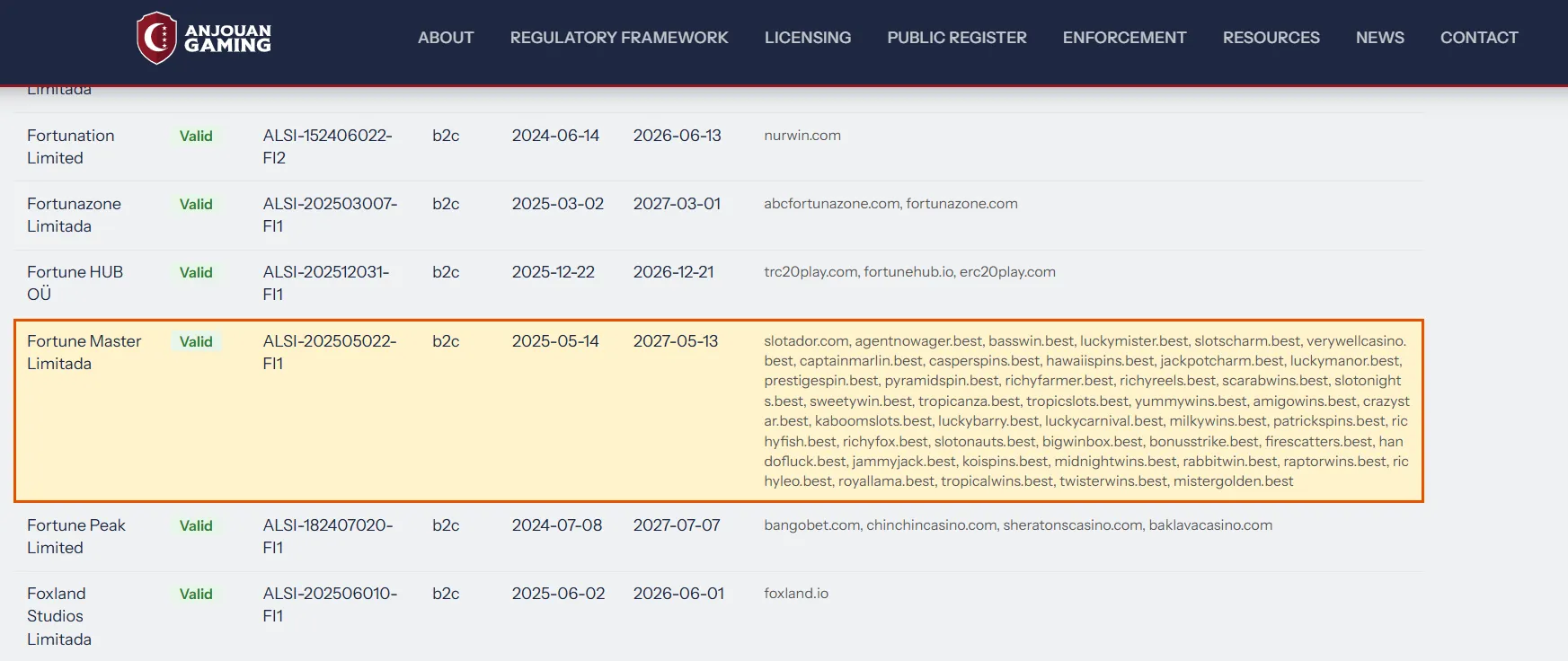This screenshot has height=661, width=1568.
Task: Open the RESOURCES menu
Action: tap(1271, 38)
